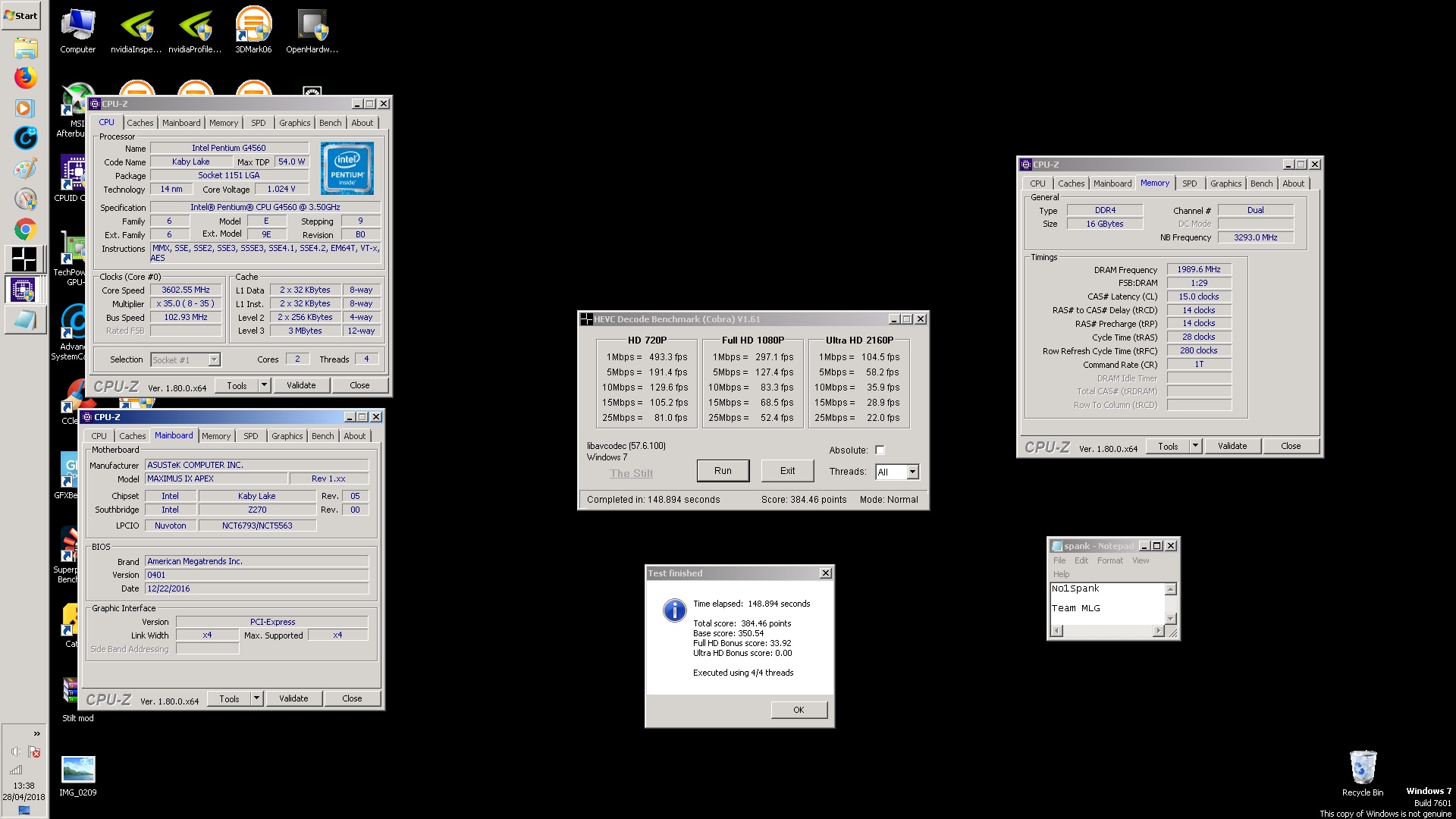Expand Tools arrow in CPU-Z Mainboard window

pos(256,698)
